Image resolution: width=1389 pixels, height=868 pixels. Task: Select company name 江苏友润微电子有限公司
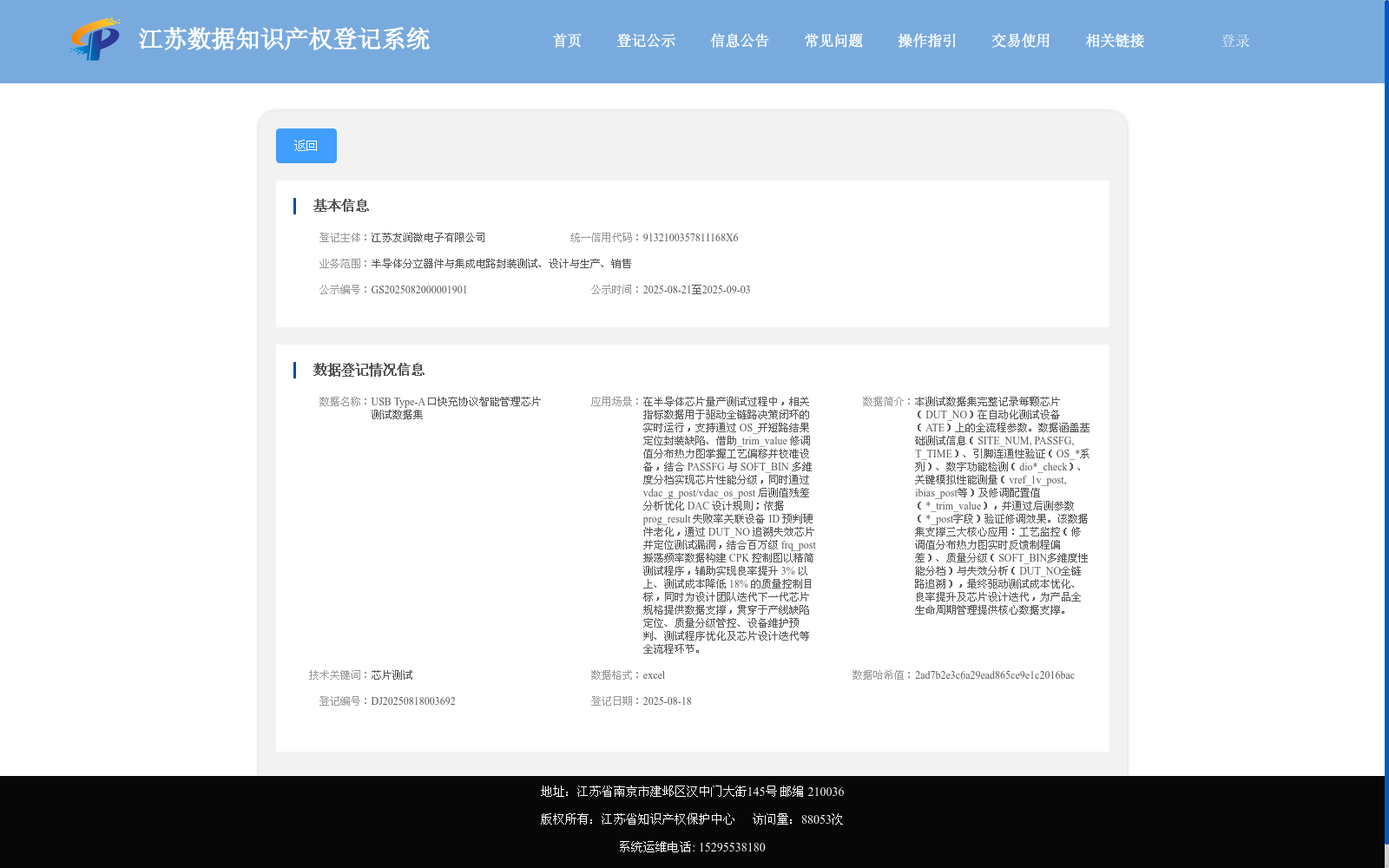428,238
